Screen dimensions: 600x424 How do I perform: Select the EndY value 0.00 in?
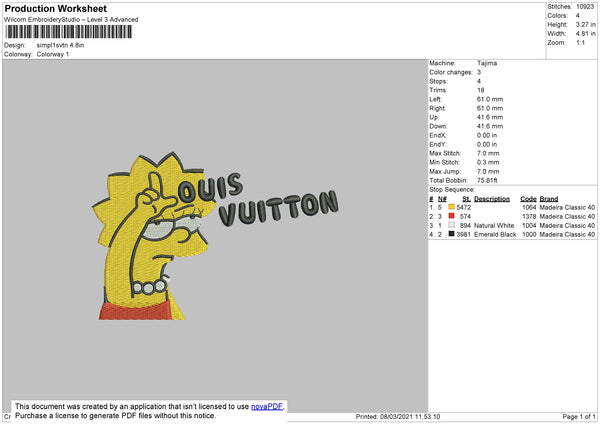(x=487, y=144)
